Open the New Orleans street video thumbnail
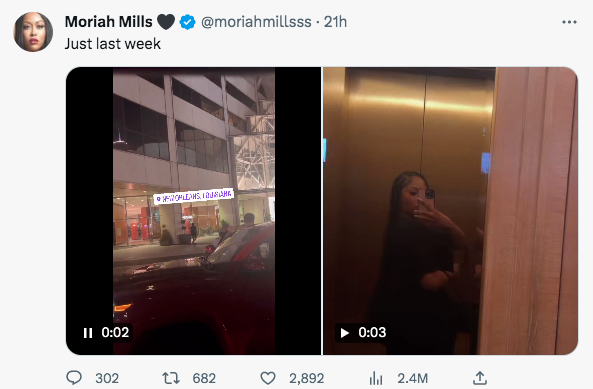Screen dimensions: 593x389 click(193, 211)
